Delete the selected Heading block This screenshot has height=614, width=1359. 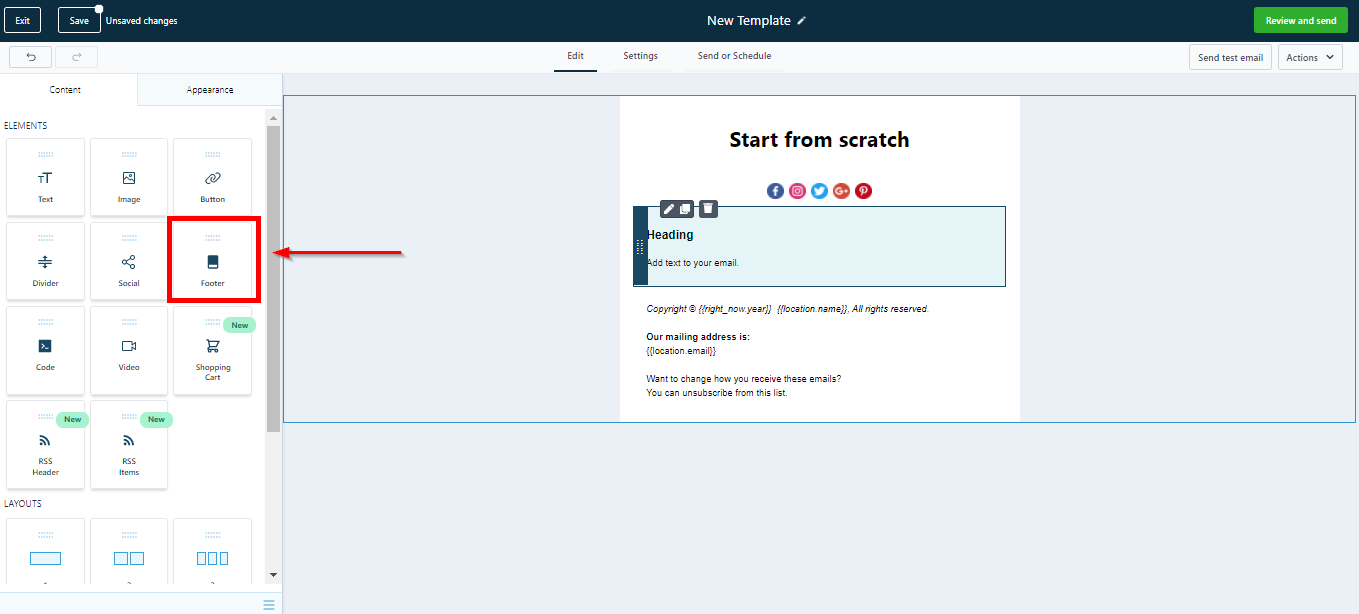(708, 208)
